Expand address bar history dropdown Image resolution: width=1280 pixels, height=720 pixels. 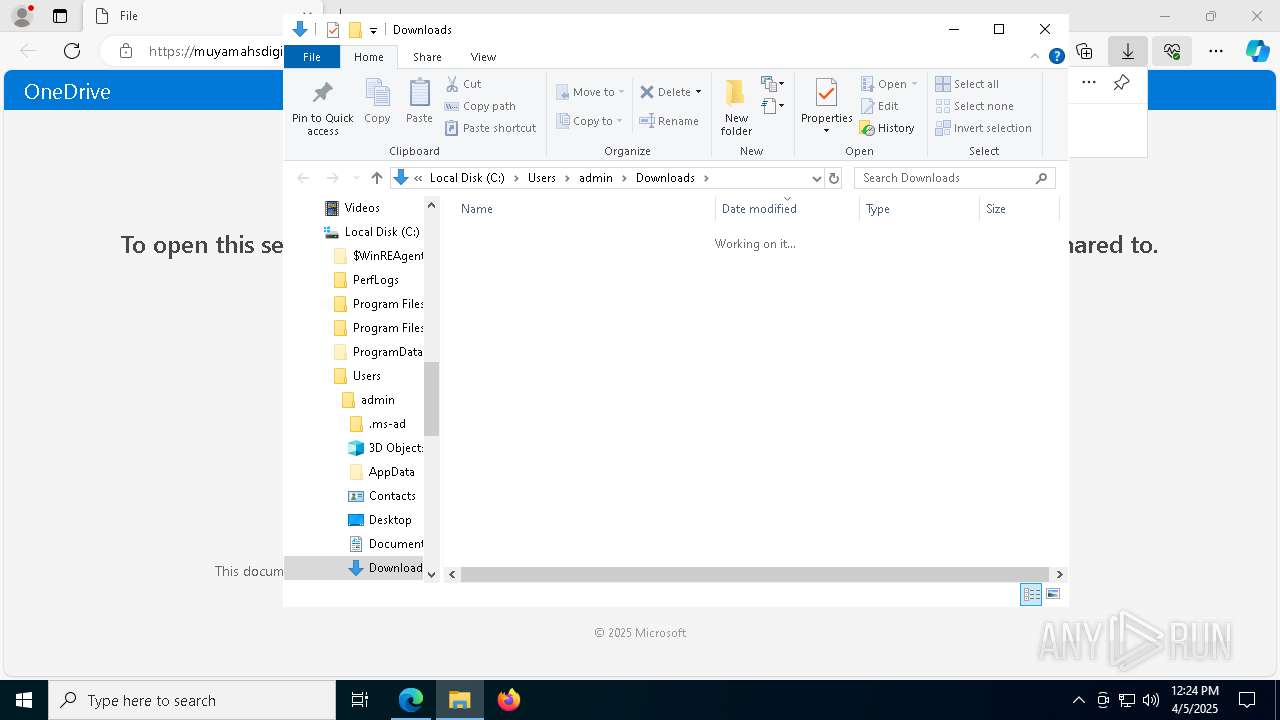(x=816, y=178)
